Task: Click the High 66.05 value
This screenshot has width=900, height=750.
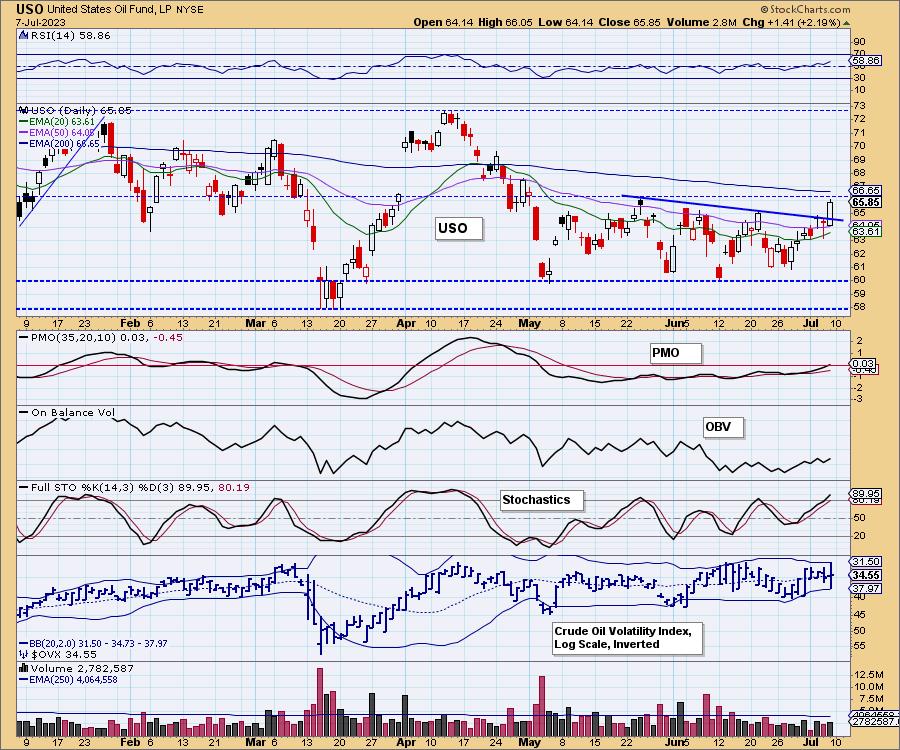Action: (x=505, y=22)
